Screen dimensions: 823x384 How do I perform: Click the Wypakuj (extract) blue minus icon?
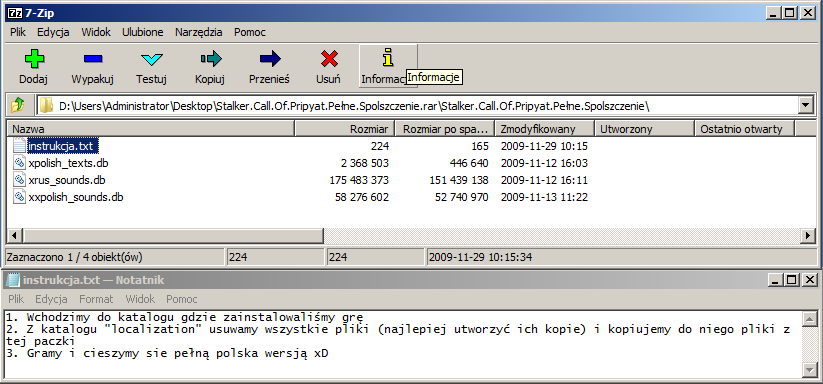pos(93,59)
